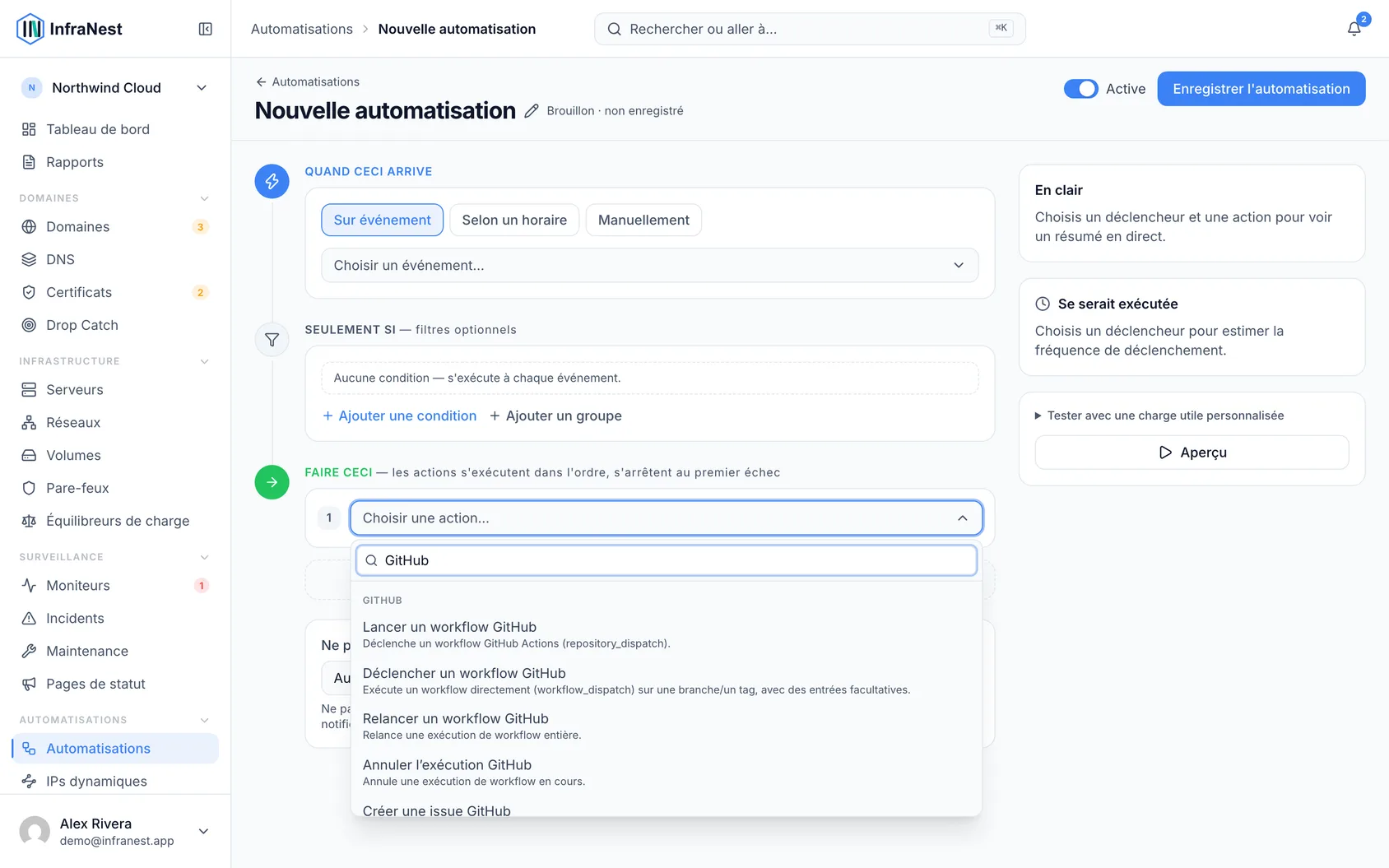
Task: Choose Relancer un workflow GitHub action
Action: pyautogui.click(x=666, y=726)
